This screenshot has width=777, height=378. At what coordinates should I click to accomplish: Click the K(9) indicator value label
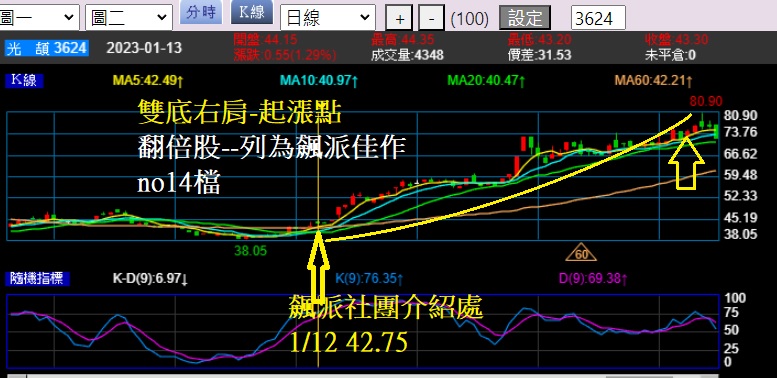369,278
